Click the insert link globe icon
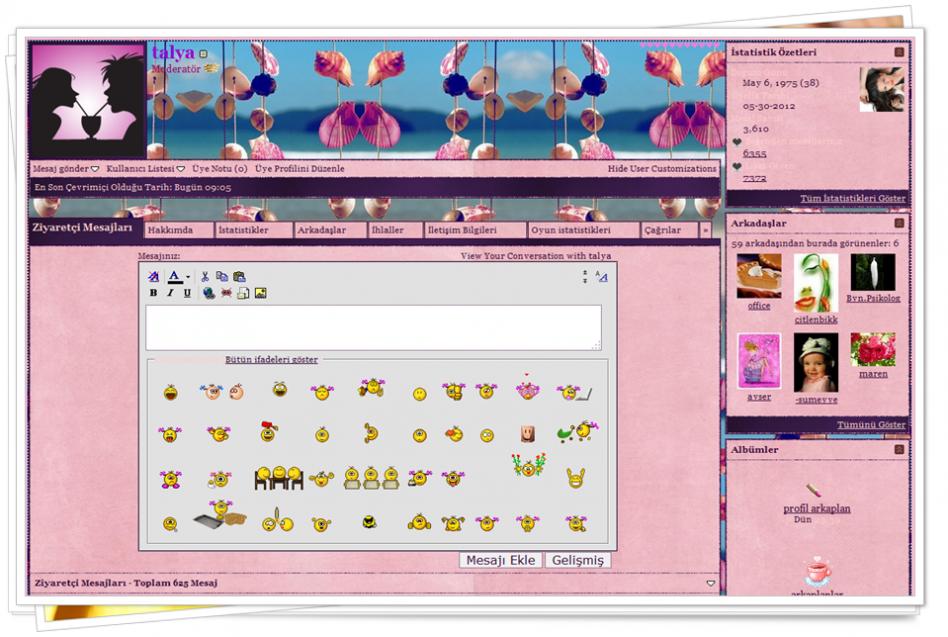This screenshot has width=948, height=637. [208, 293]
